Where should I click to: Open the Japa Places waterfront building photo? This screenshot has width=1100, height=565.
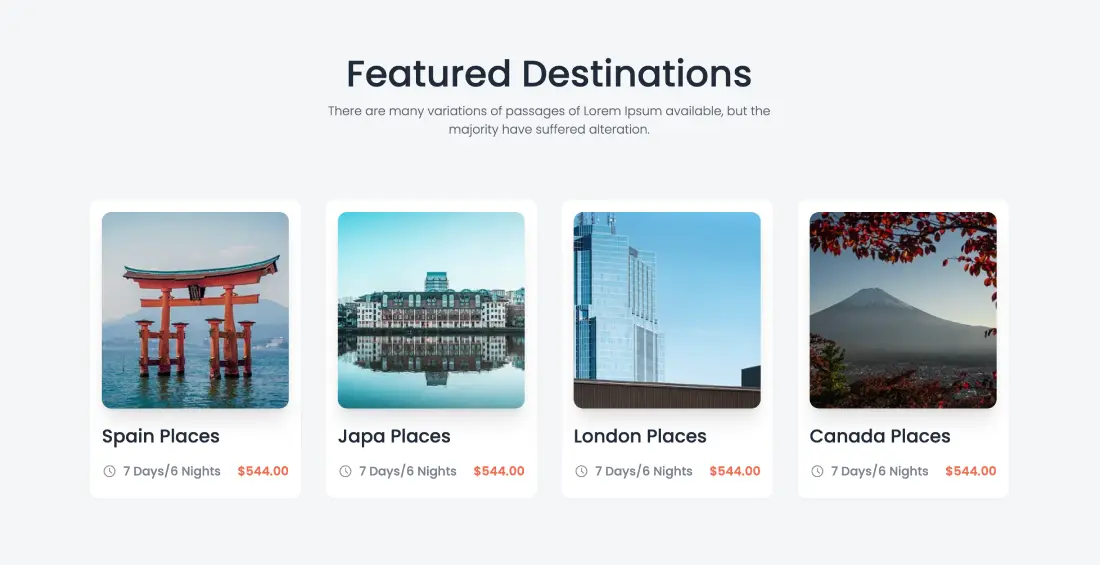(431, 310)
